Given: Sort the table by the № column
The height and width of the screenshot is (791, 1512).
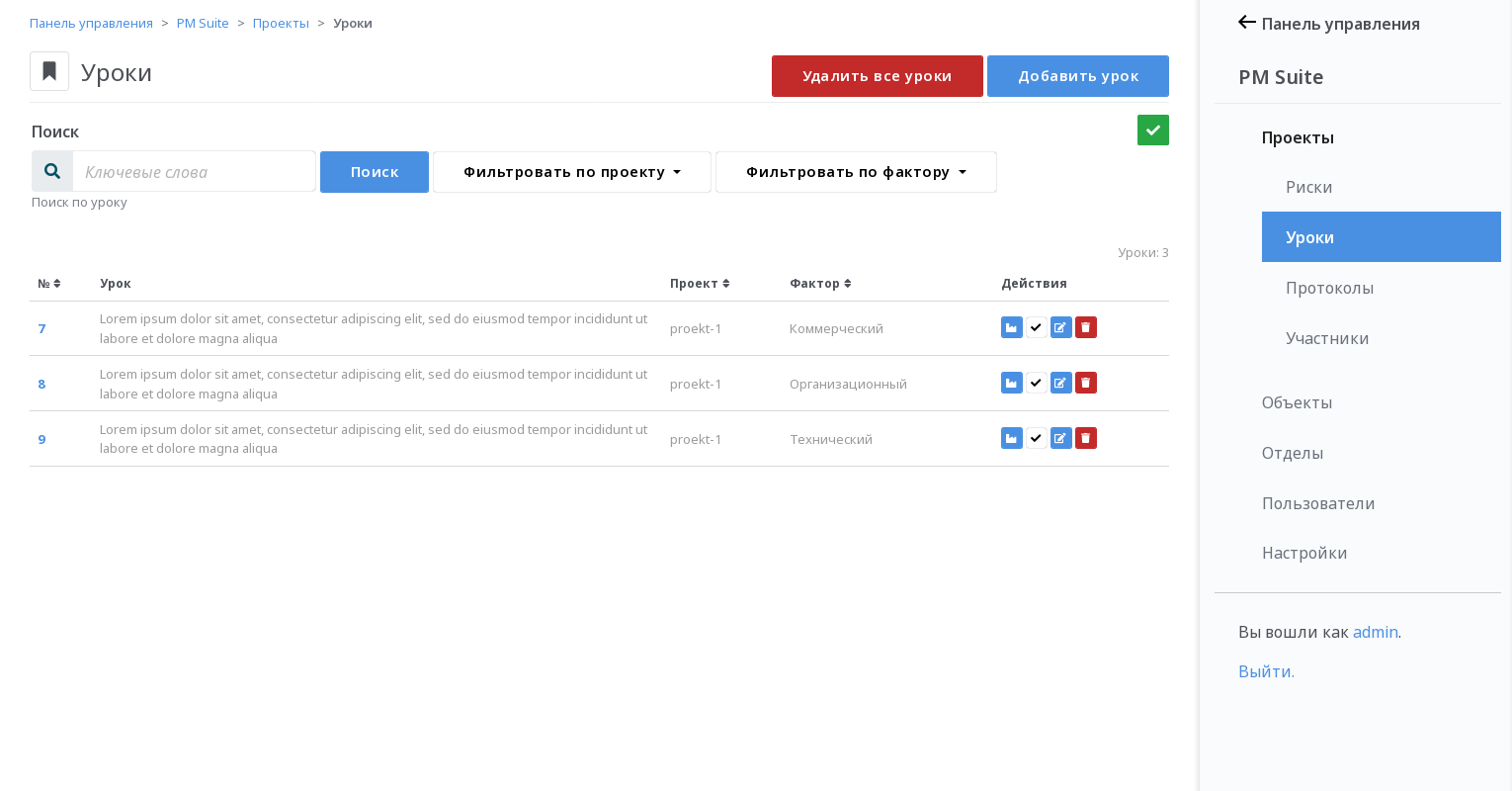Looking at the screenshot, I should click(49, 284).
